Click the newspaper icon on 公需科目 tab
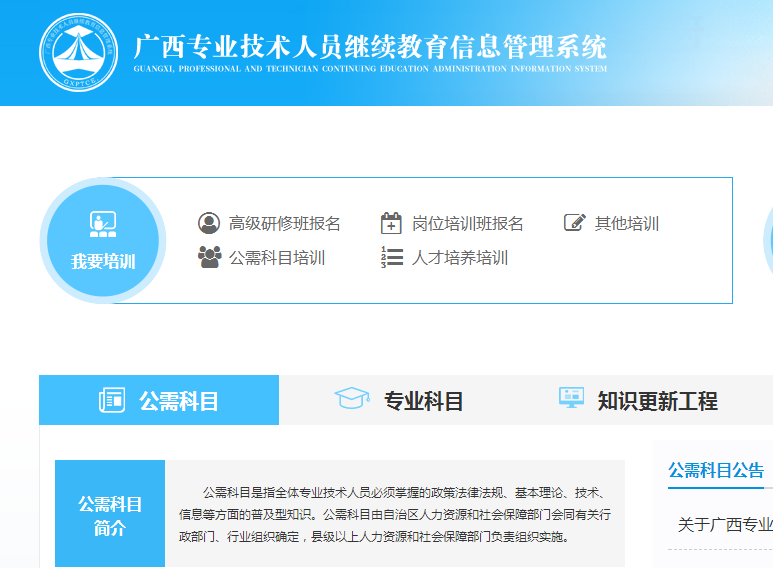Image resolution: width=773 pixels, height=568 pixels. point(112,400)
